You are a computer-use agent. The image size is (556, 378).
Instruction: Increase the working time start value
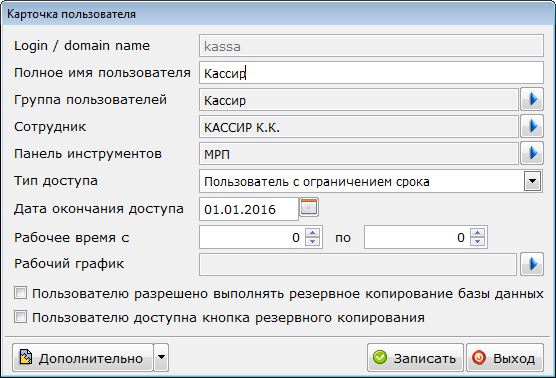point(312,233)
